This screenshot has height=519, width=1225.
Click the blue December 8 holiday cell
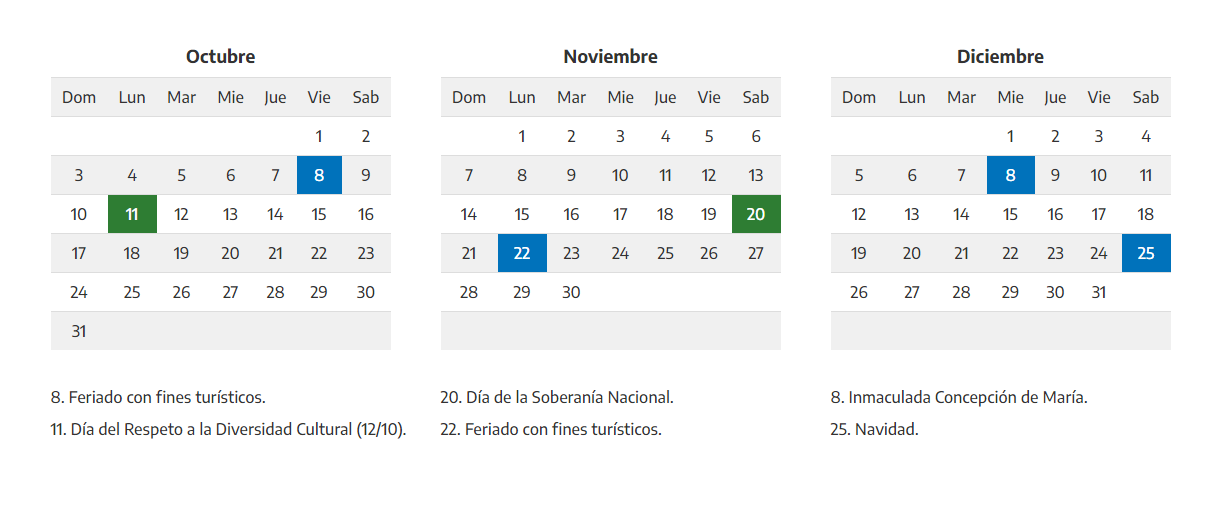click(1010, 175)
